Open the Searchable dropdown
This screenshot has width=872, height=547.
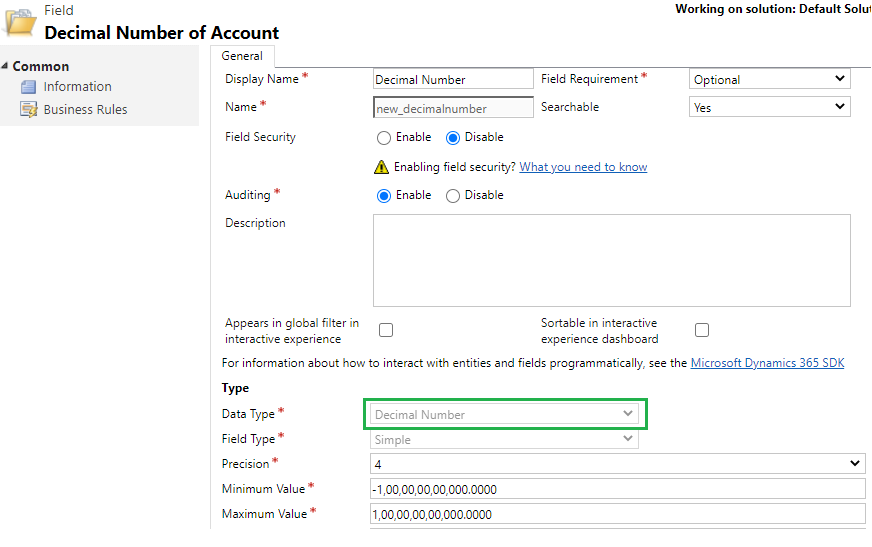770,107
